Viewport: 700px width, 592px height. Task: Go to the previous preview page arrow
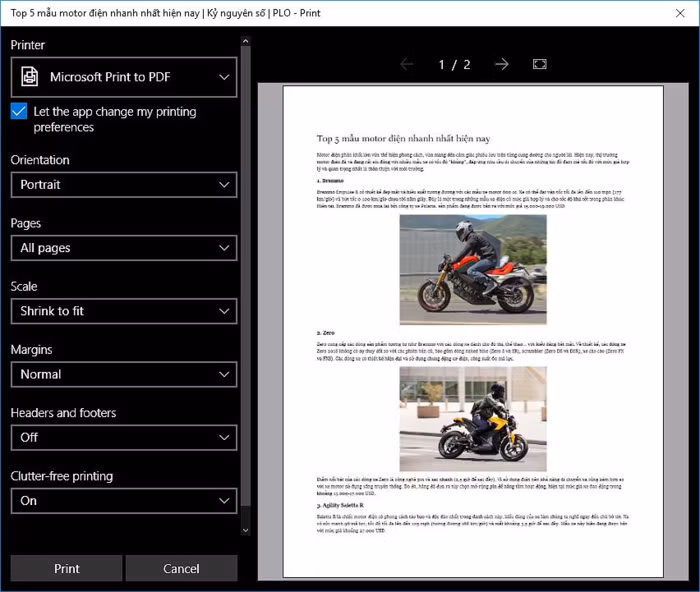[x=407, y=64]
